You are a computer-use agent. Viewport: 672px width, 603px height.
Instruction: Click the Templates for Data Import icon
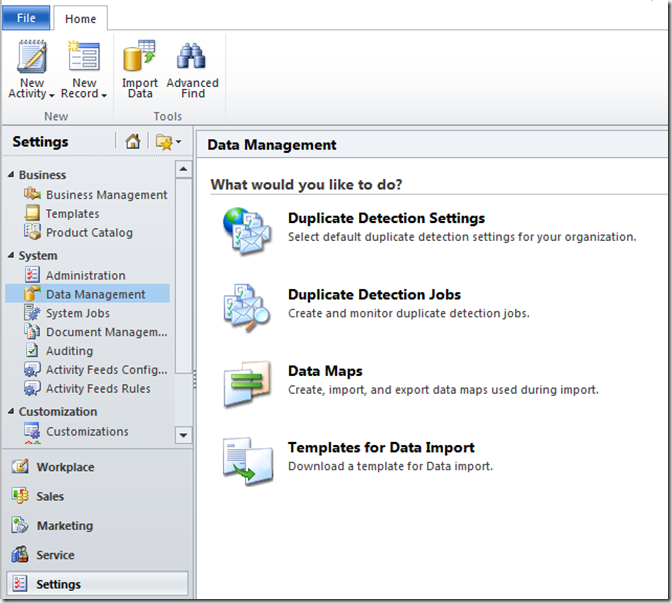point(245,459)
